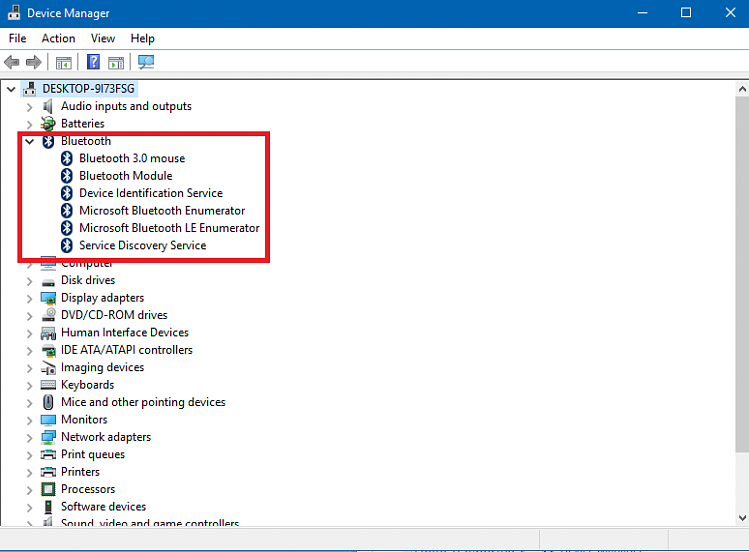The height and width of the screenshot is (552, 749).
Task: Open the View menu
Action: click(x=103, y=38)
